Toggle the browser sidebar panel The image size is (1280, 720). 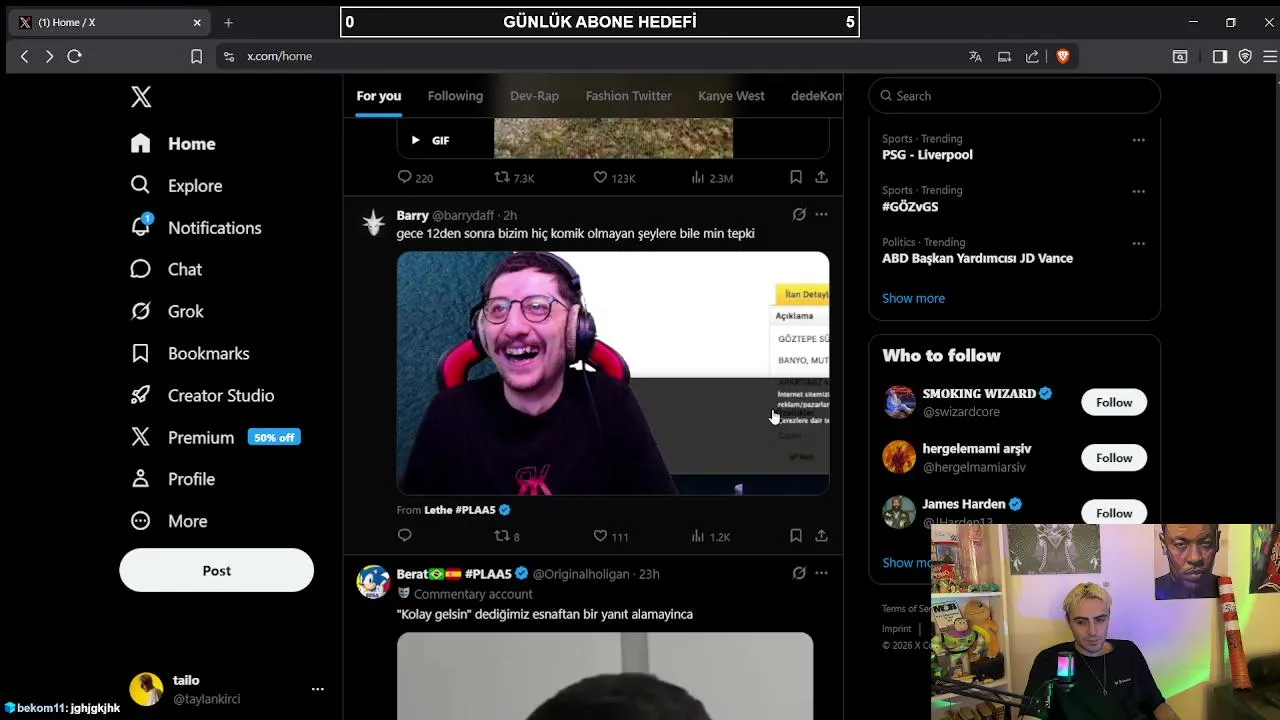[1220, 57]
